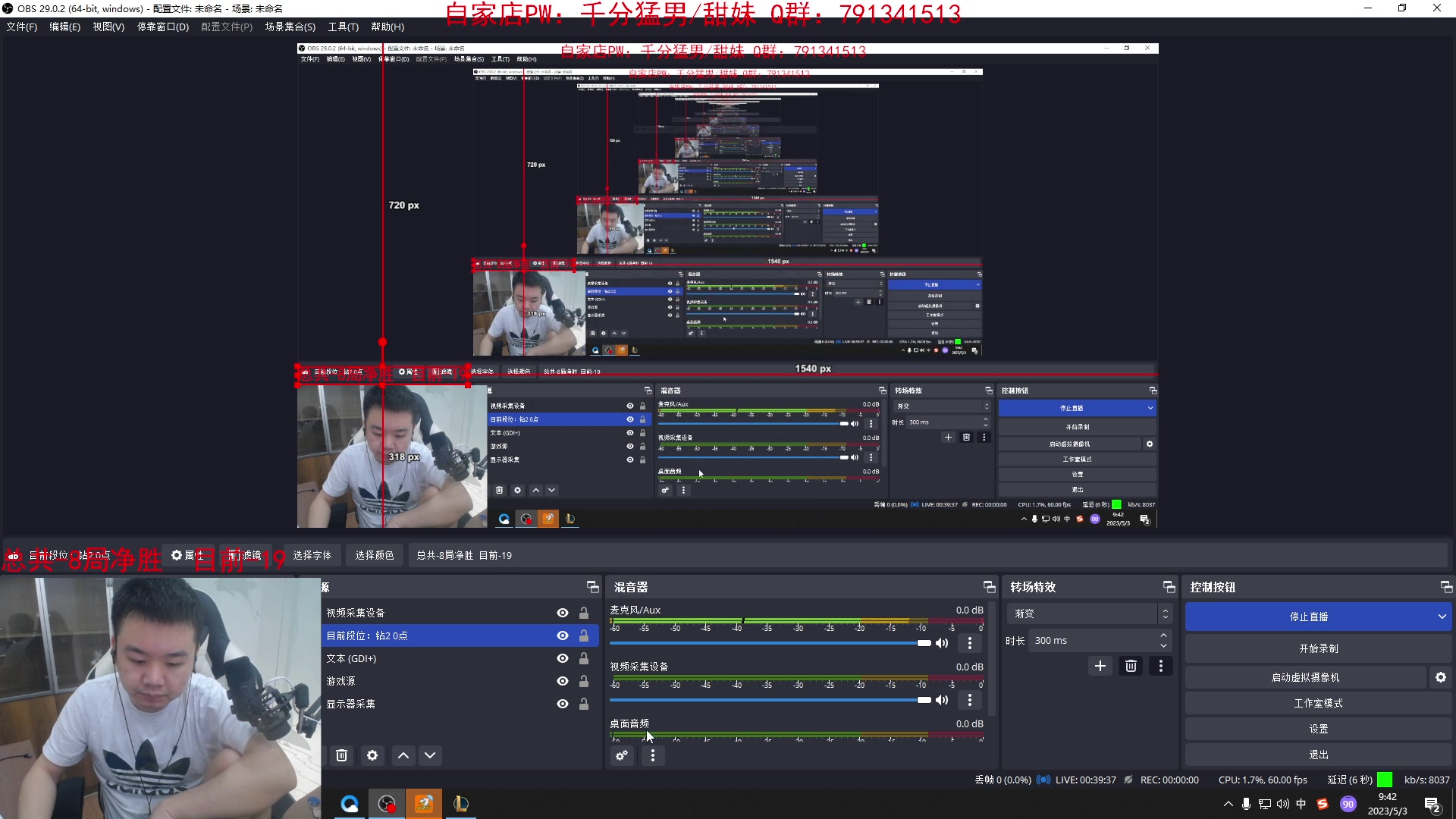This screenshot has height=819, width=1456.
Task: Click the 启动虚拟摄像机 button
Action: (x=1306, y=677)
